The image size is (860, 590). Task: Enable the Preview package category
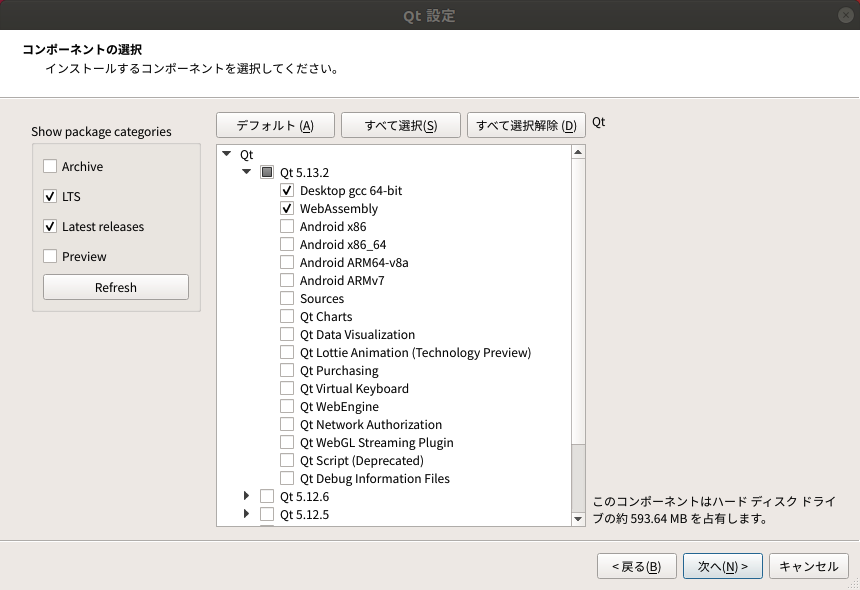pos(50,256)
